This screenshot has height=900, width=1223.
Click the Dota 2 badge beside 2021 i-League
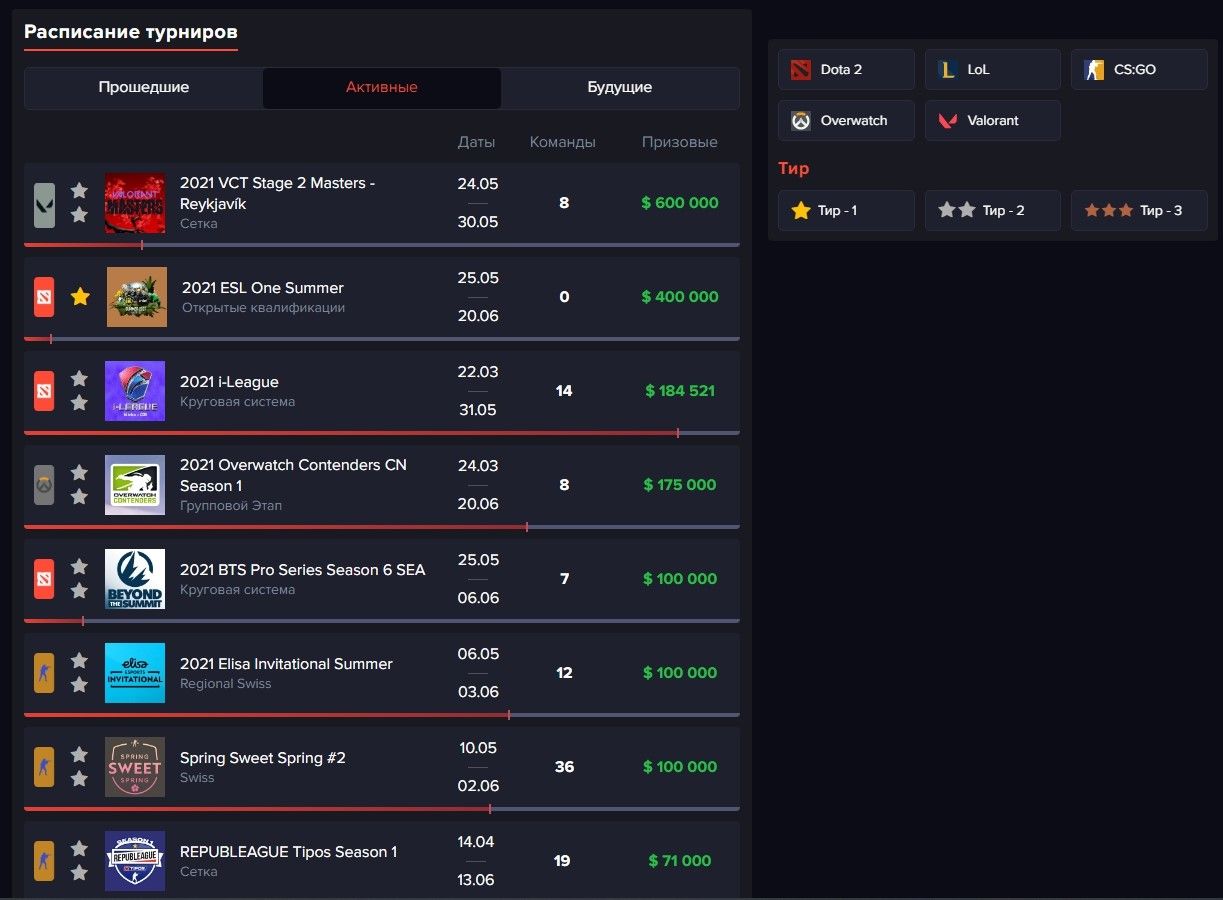[44, 391]
